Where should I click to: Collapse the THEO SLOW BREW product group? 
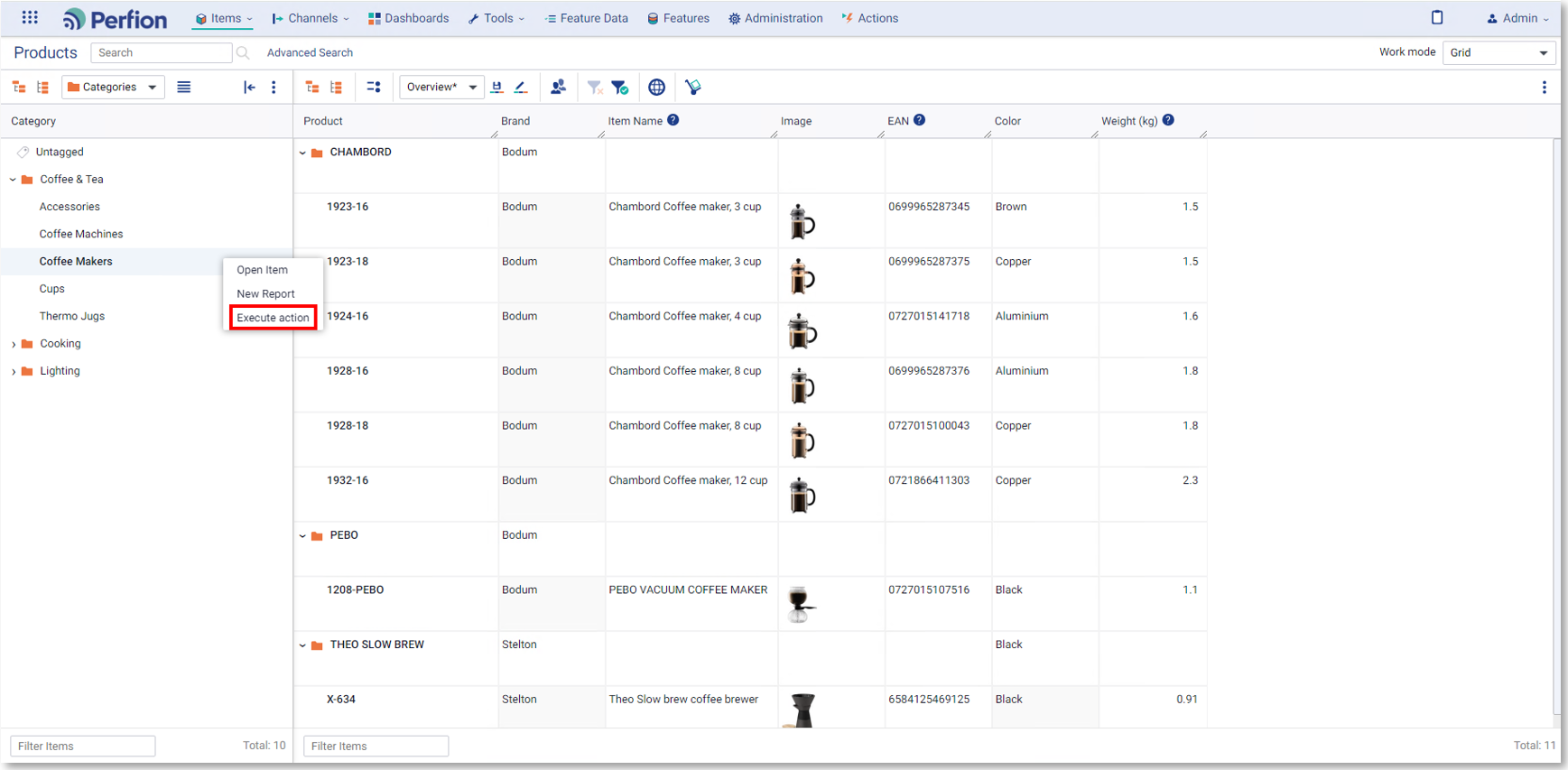click(x=302, y=645)
